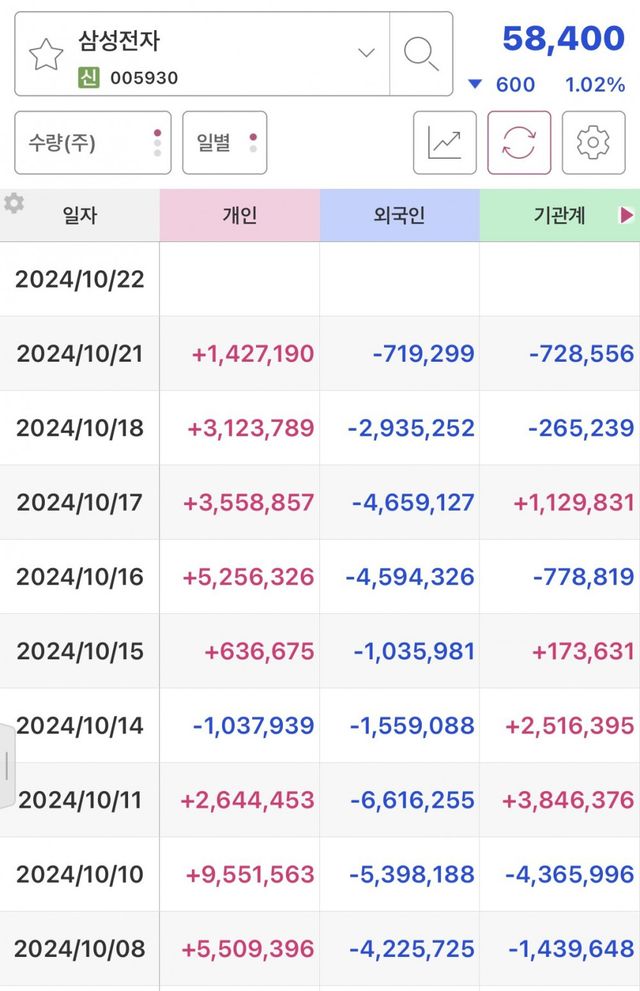Add 삼성전자 to favorites with star icon
This screenshot has height=991, width=640.
click(x=46, y=55)
